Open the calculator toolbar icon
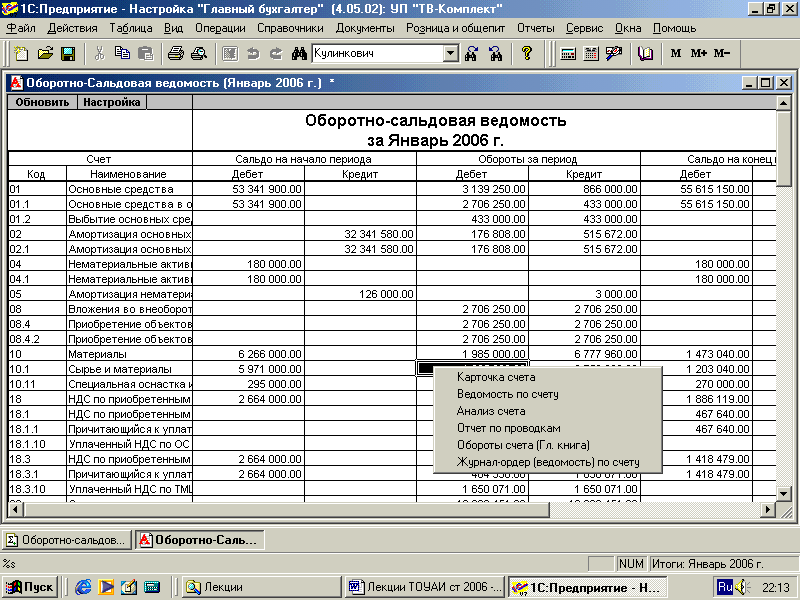This screenshot has width=800, height=600. tap(568, 53)
